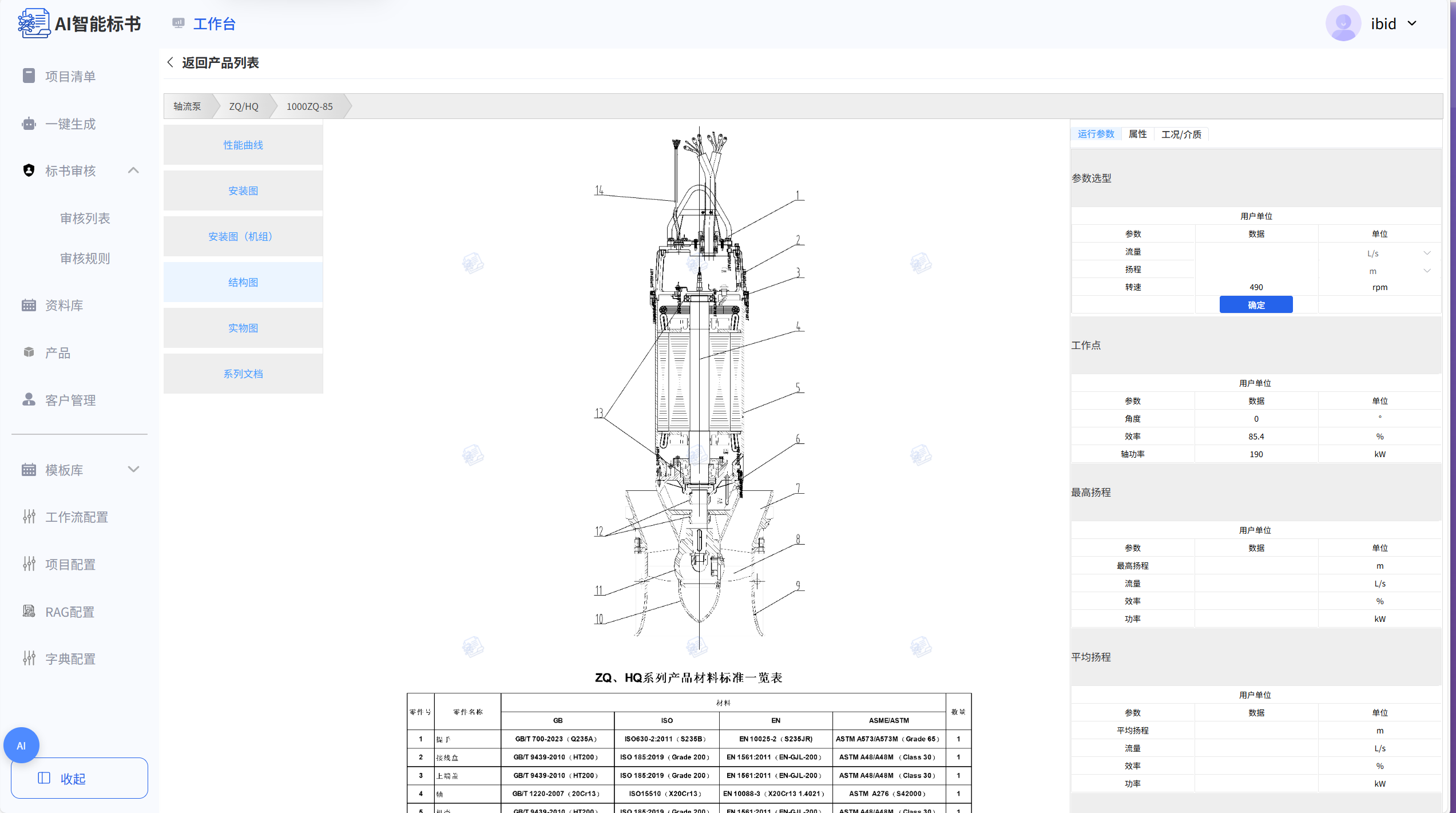This screenshot has width=1456, height=813.
Task: Open the 安装图 section
Action: (243, 191)
